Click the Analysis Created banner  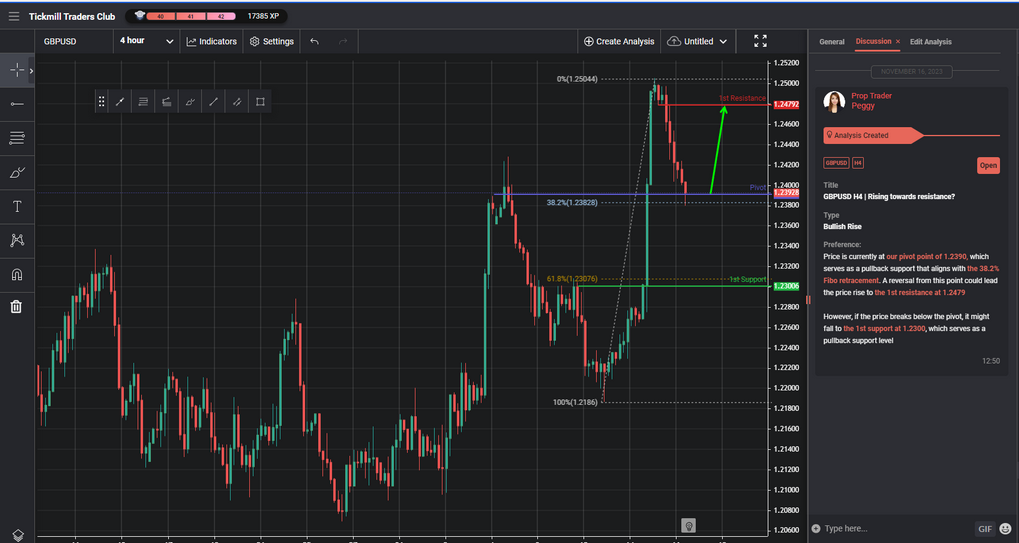[872, 135]
